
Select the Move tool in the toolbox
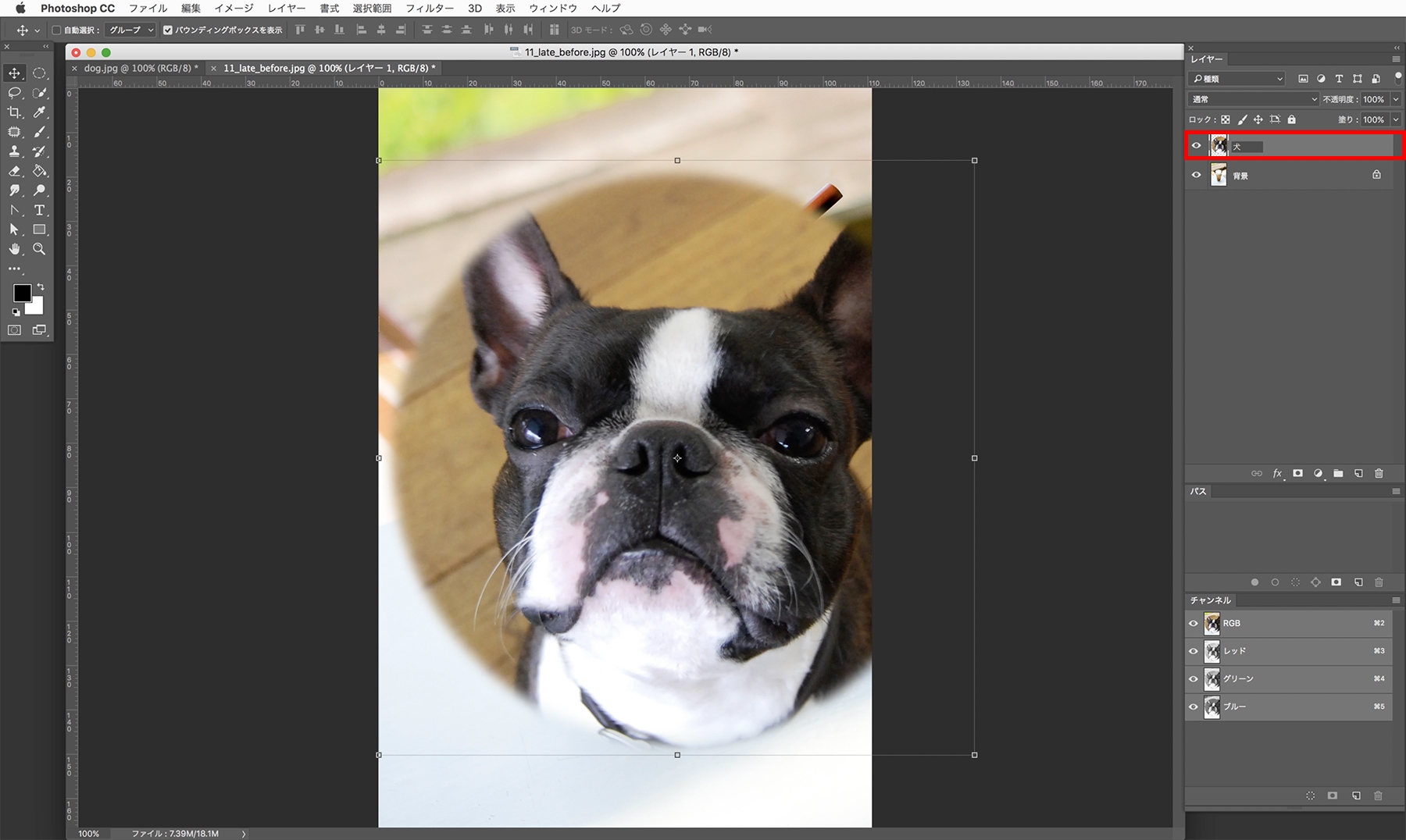15,73
